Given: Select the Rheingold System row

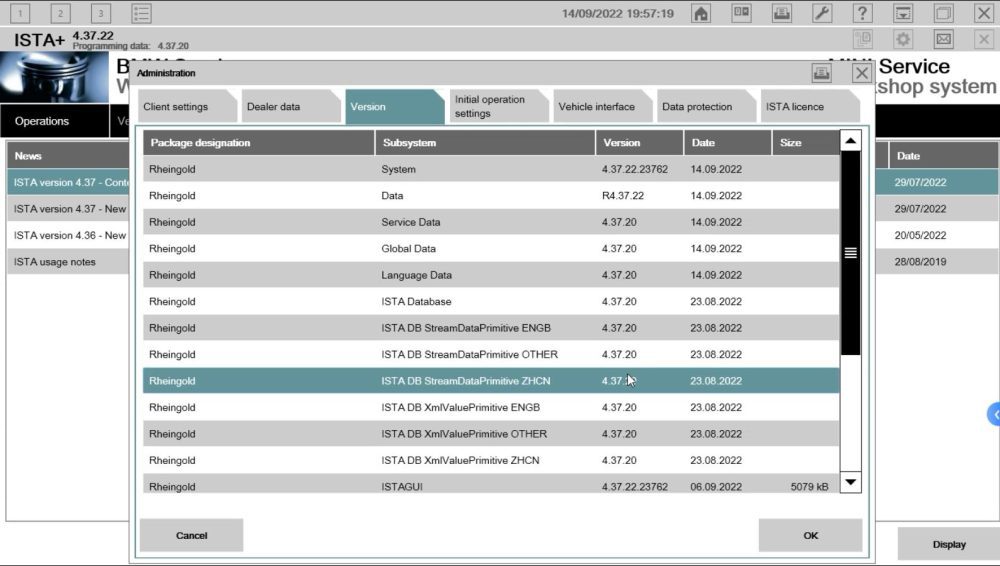Looking at the screenshot, I should [491, 169].
